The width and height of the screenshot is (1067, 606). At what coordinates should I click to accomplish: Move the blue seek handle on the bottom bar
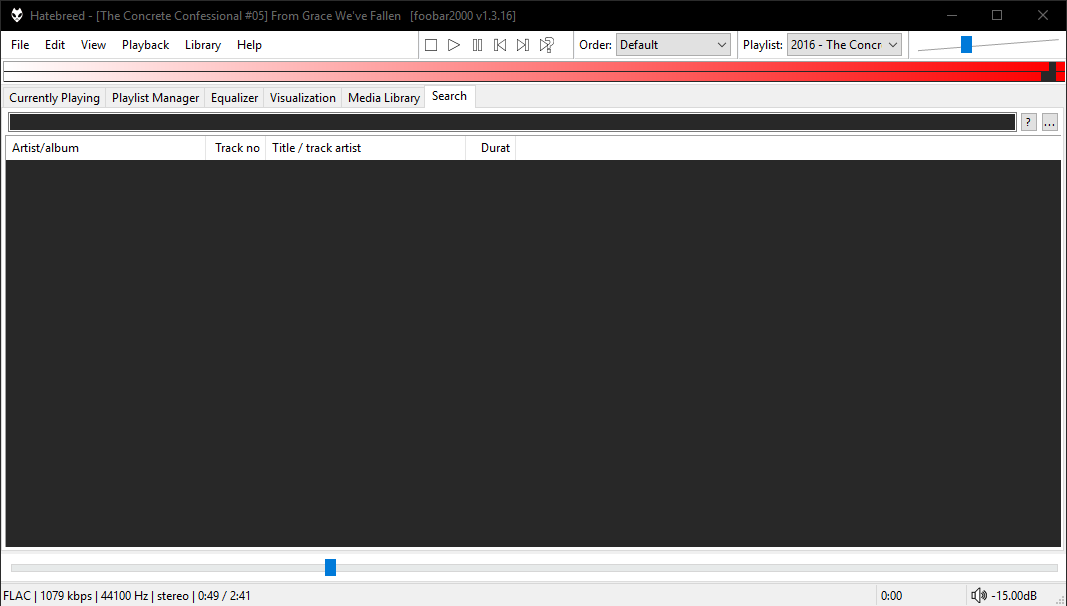(331, 567)
